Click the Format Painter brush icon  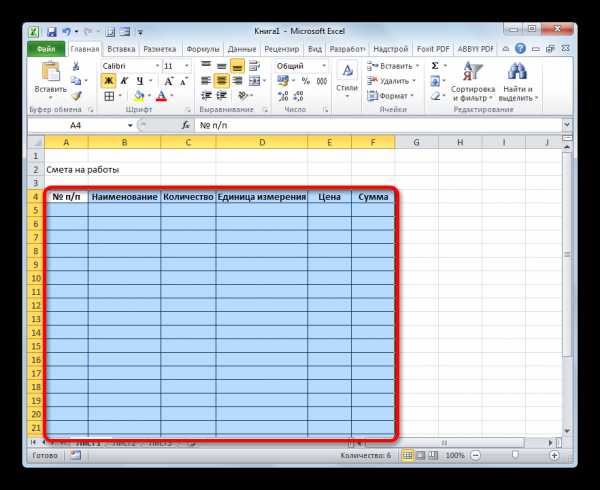pyautogui.click(x=77, y=96)
